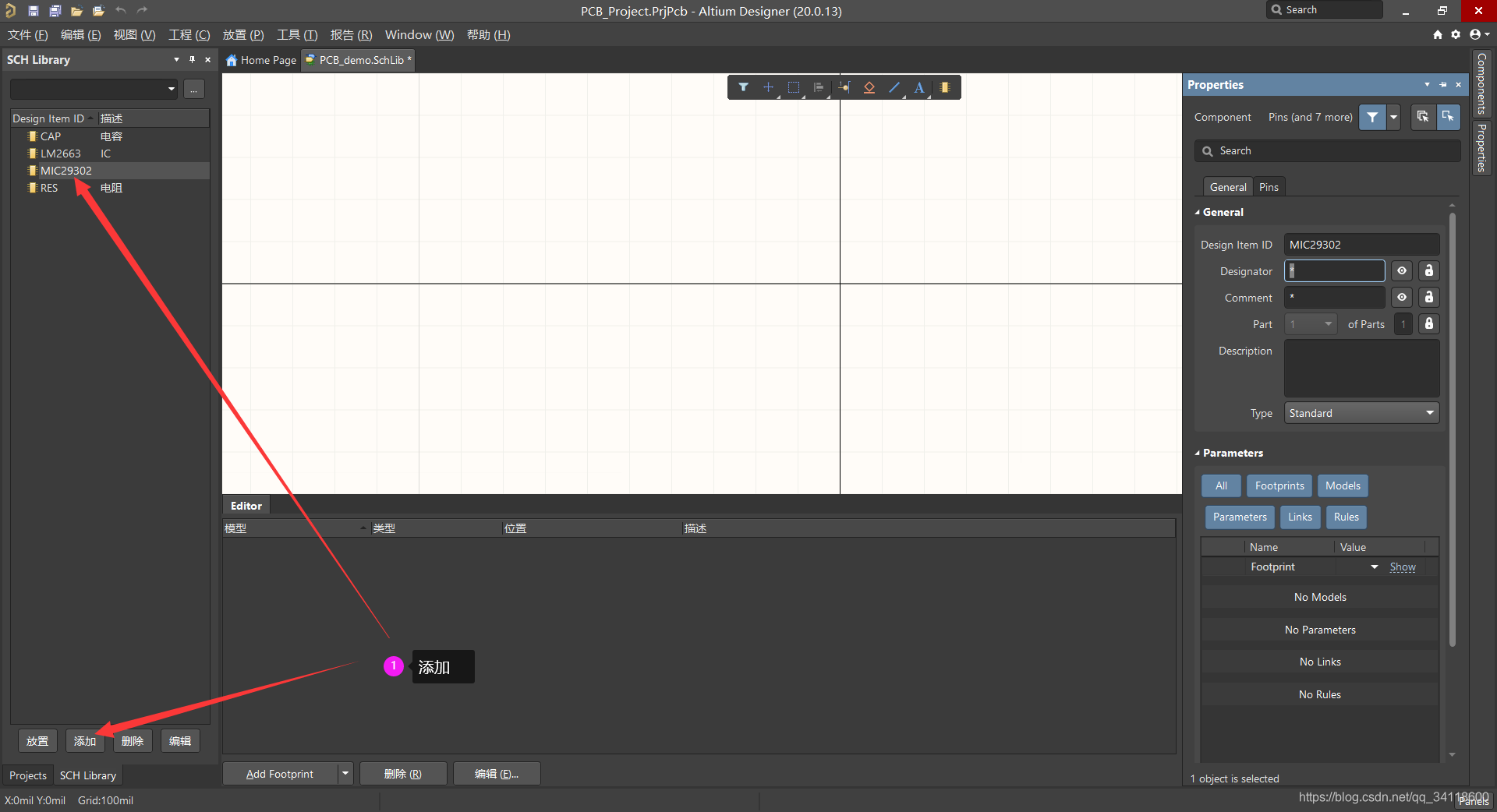Collapse the Parameters section
Image resolution: width=1497 pixels, height=812 pixels.
(1198, 453)
